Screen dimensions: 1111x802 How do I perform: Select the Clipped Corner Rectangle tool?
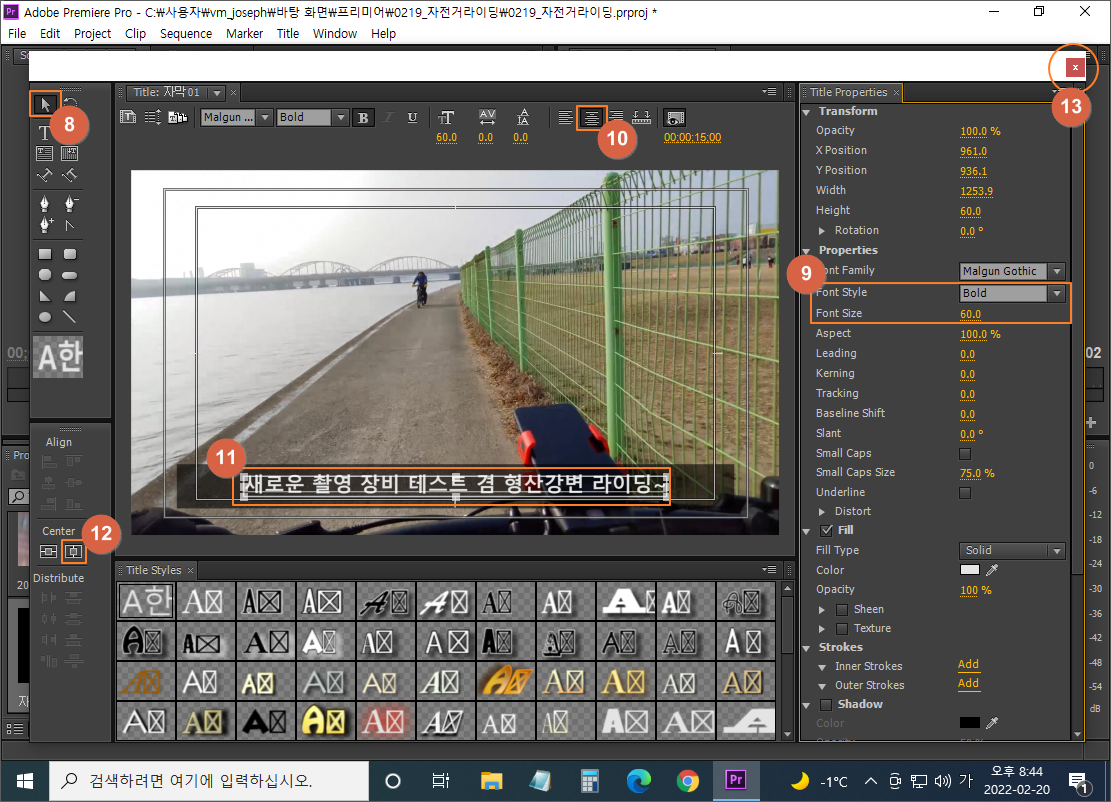coord(45,275)
